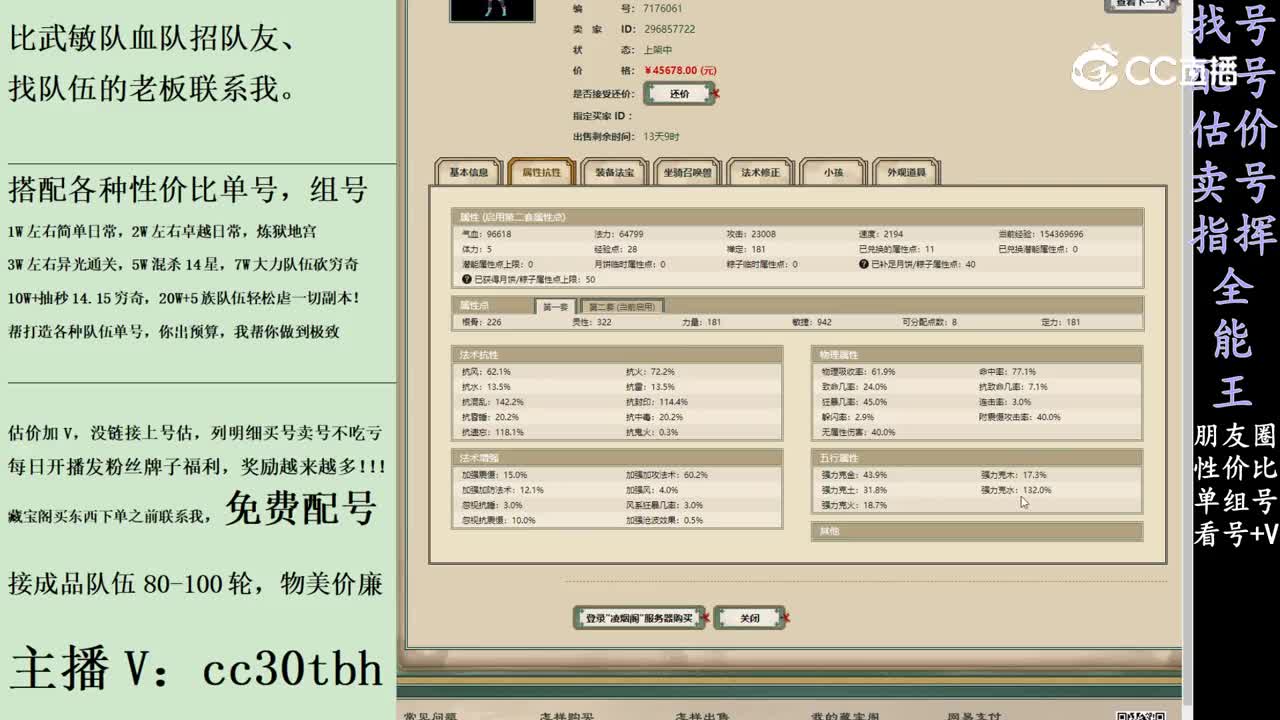Click the price ¥45678.00 text
The height and width of the screenshot is (720, 1280).
point(681,71)
